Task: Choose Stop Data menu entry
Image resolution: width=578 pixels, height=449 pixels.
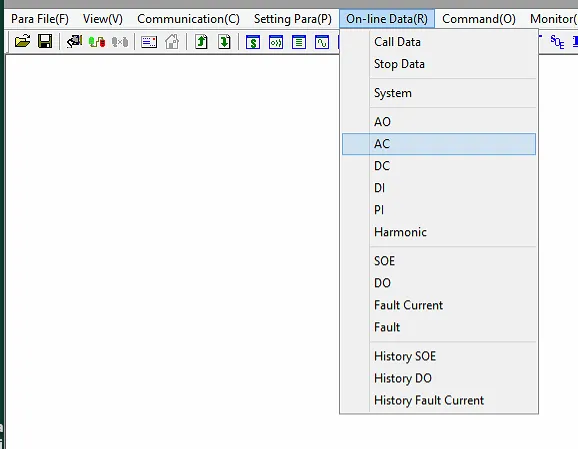Action: [x=439, y=64]
